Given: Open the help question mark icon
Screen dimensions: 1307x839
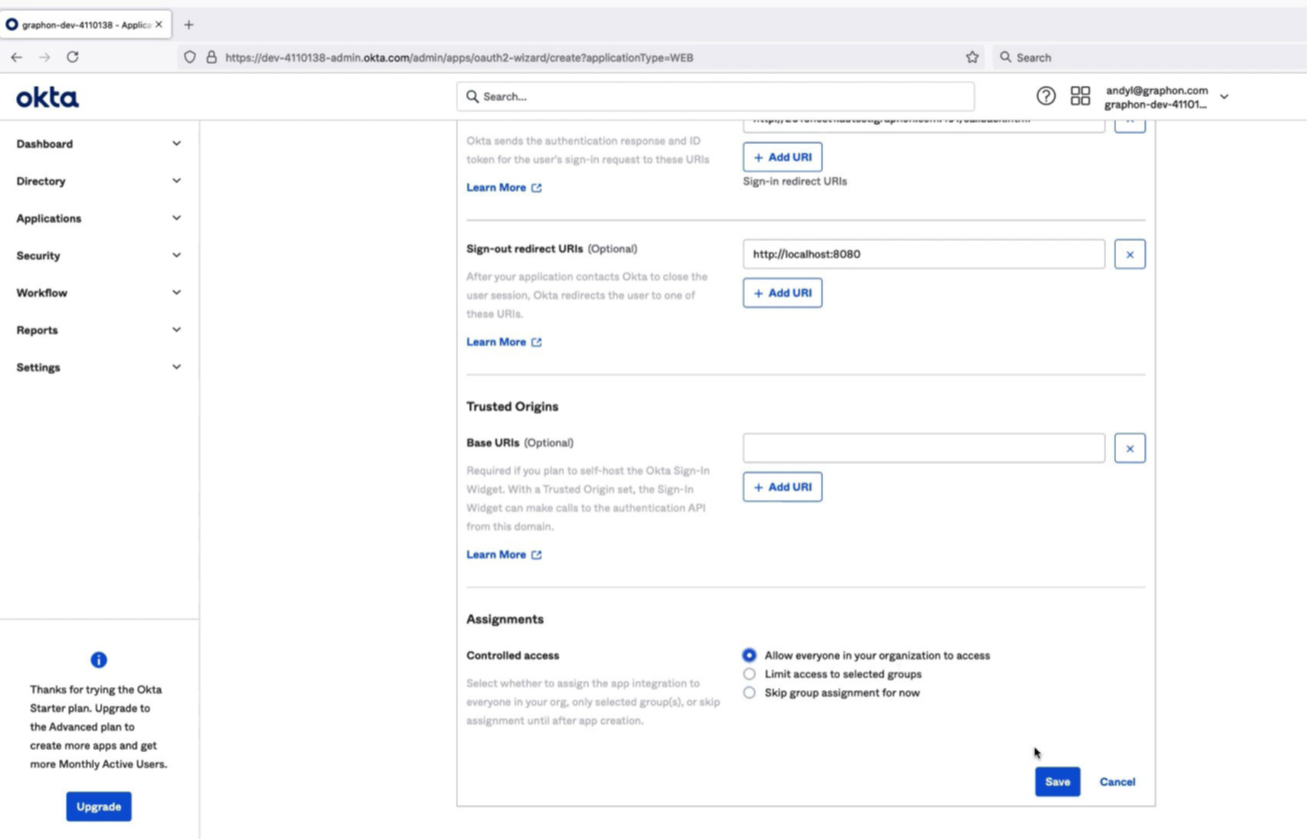Looking at the screenshot, I should pyautogui.click(x=1046, y=96).
